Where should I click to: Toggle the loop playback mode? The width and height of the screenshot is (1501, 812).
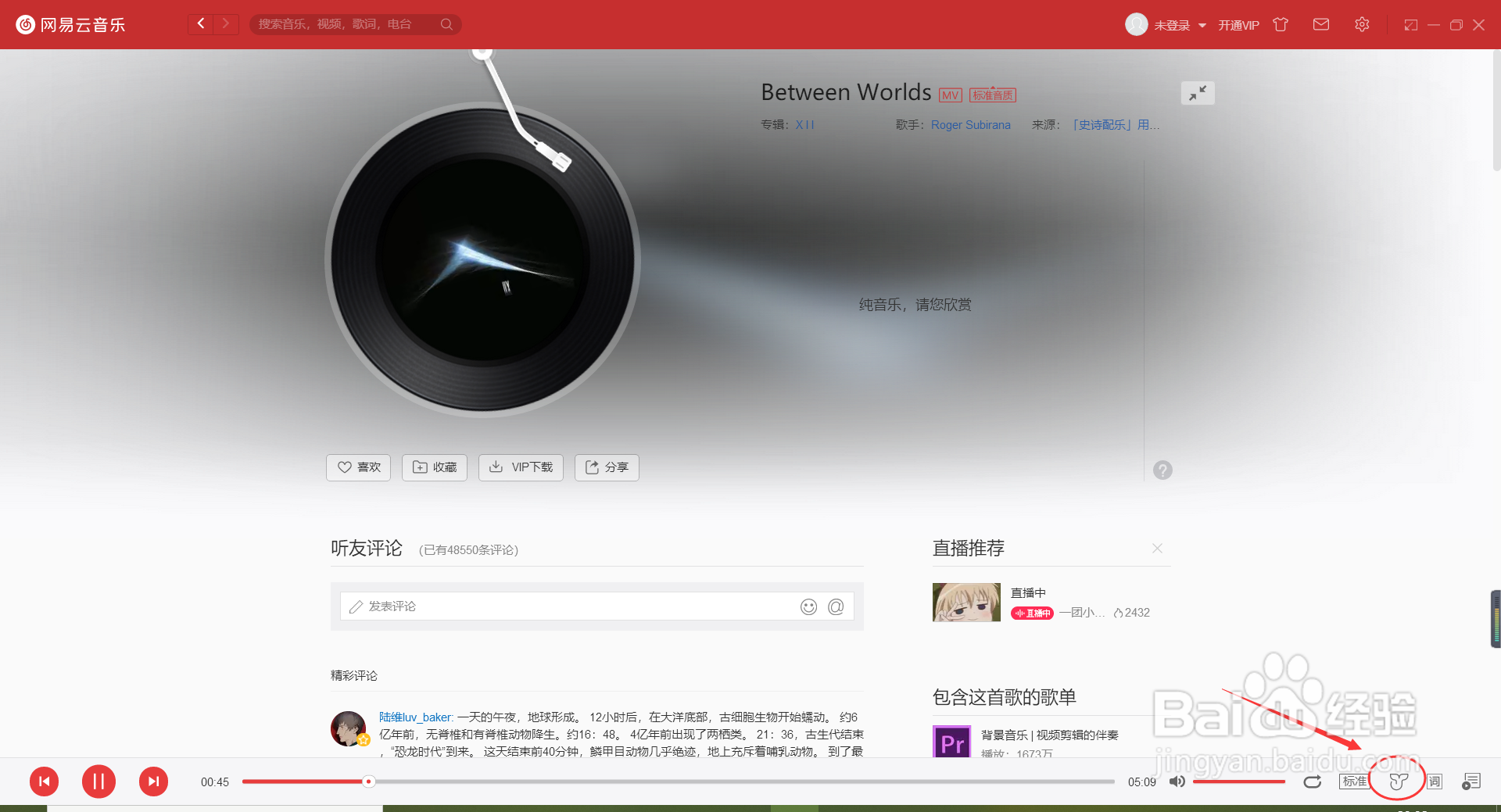click(1312, 782)
